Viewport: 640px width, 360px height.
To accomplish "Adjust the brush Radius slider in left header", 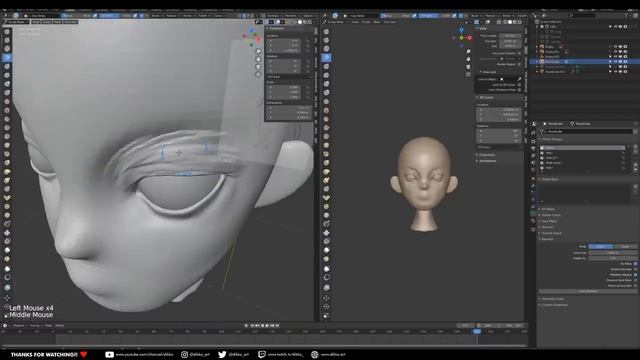I will coord(76,16).
